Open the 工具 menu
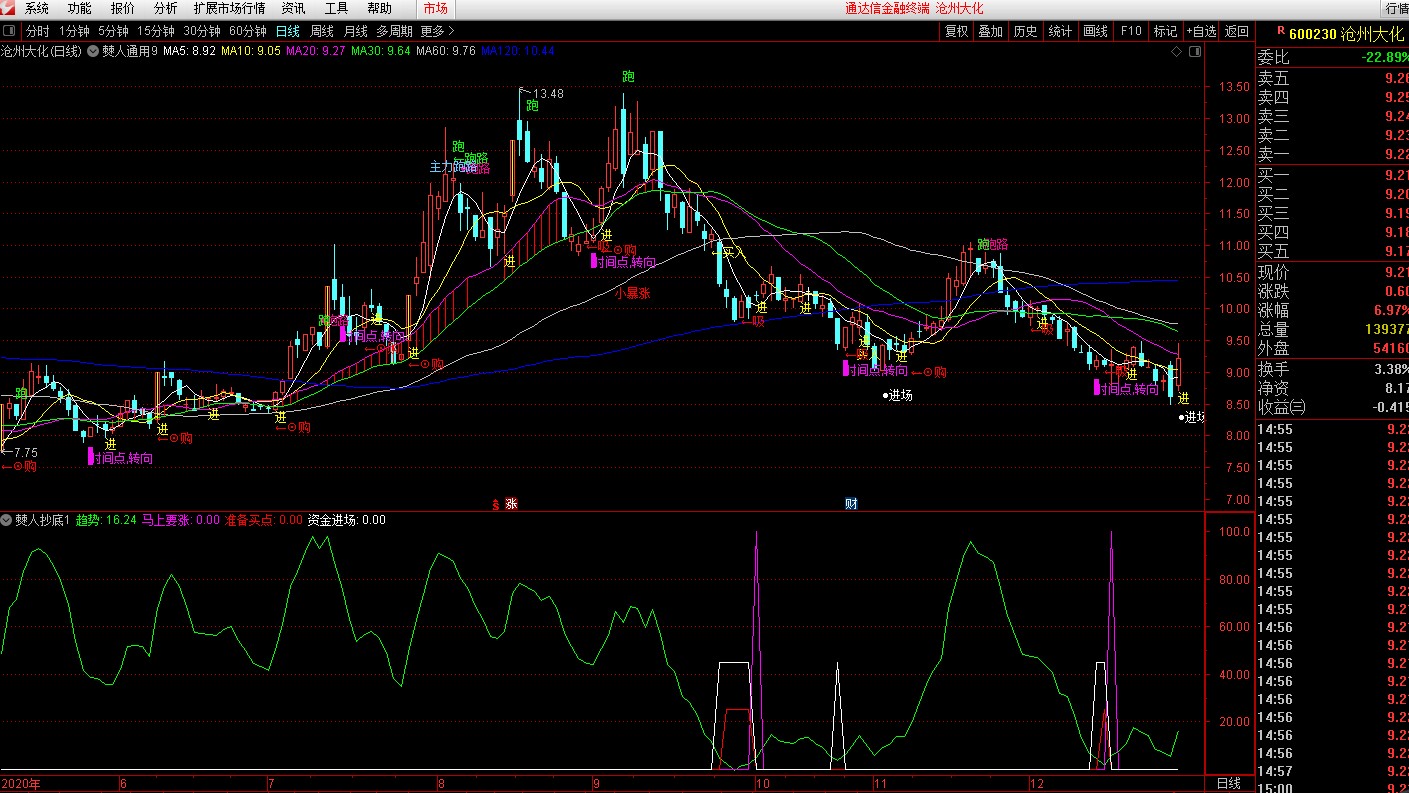Screen dimensions: 1409x793 [336, 8]
